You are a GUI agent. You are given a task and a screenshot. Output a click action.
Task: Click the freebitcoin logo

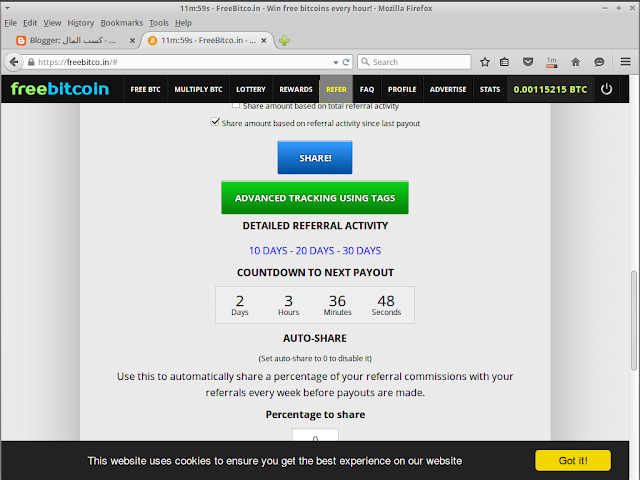coord(60,89)
